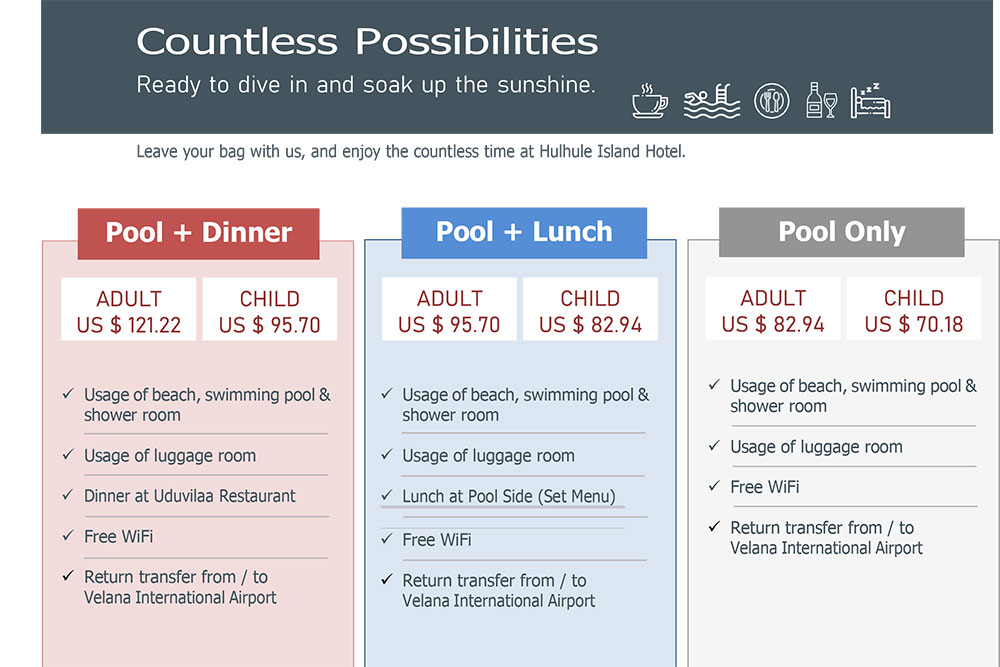Select the Pool Only header

pyautogui.click(x=842, y=232)
